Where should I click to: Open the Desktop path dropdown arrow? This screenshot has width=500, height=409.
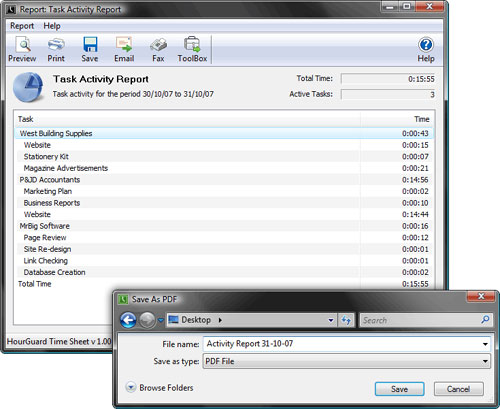coord(331,320)
